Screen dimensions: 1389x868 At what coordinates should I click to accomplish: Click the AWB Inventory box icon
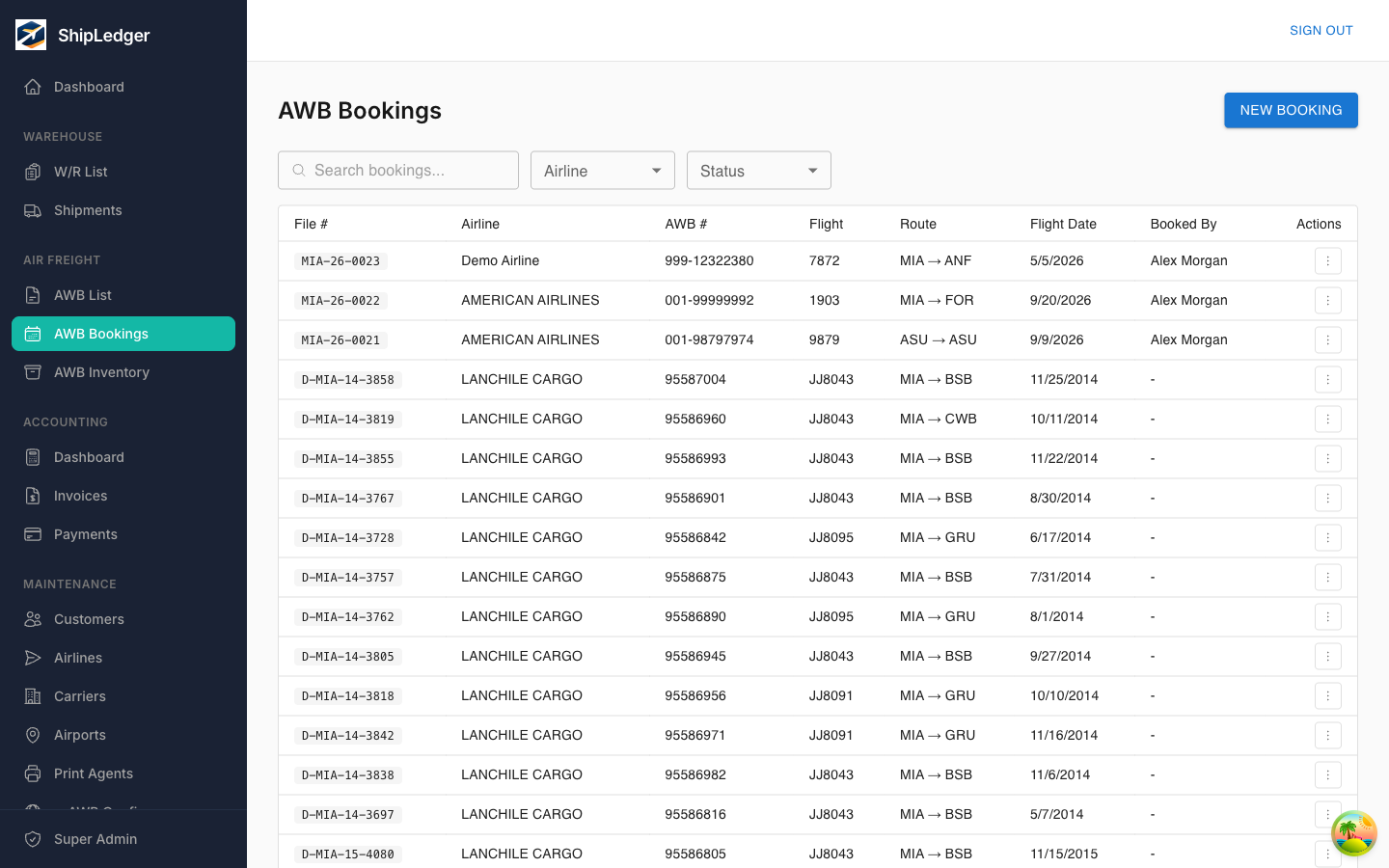(33, 372)
